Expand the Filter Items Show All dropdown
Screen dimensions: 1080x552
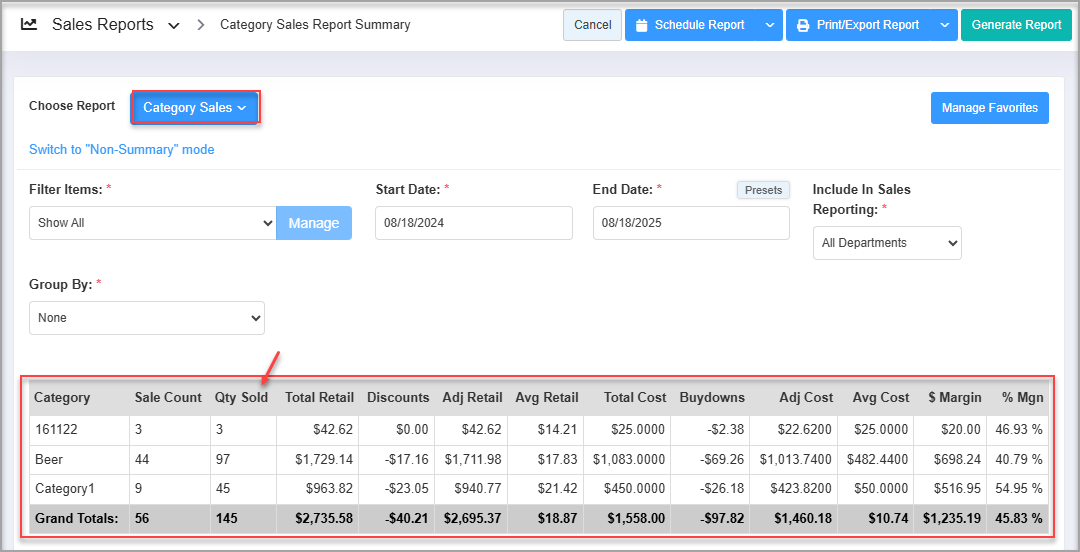[151, 223]
